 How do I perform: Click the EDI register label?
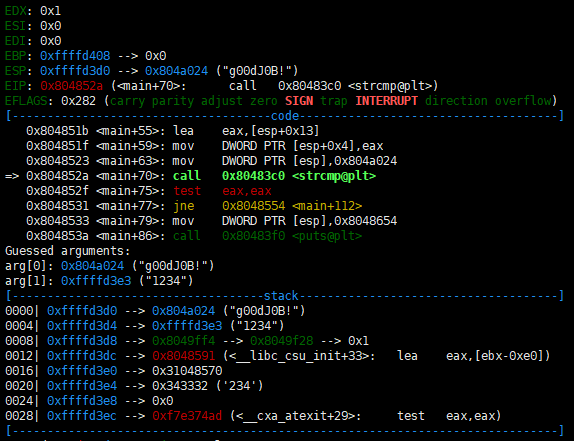point(15,41)
